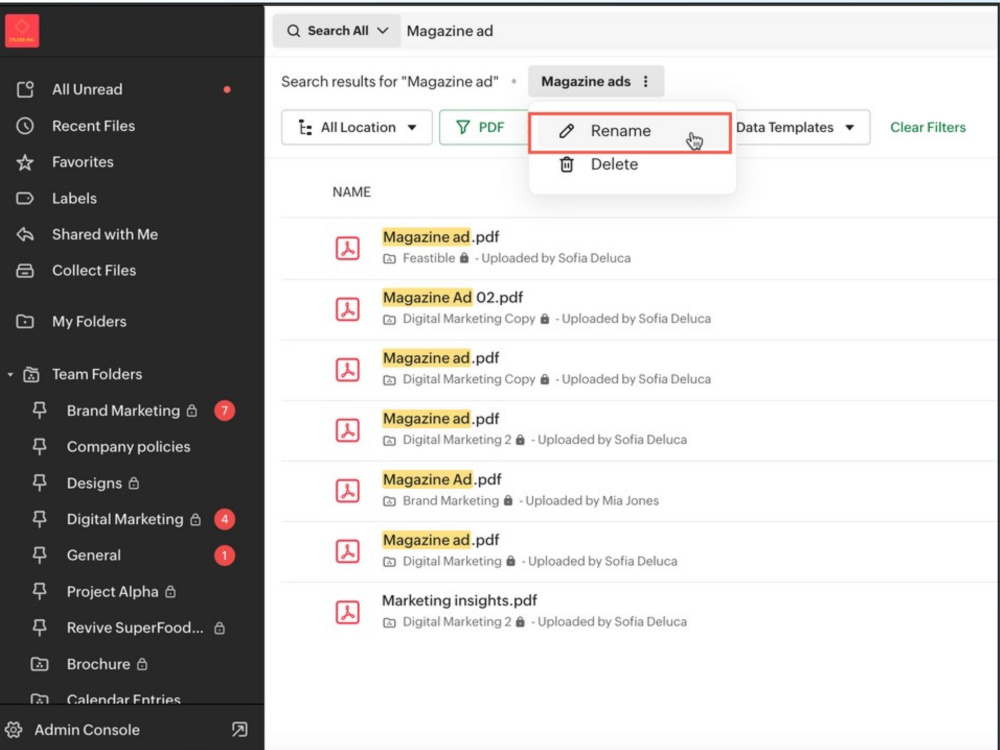The image size is (1000, 750).
Task: Click PDF icon of Mia Jones' Magazine Ad.pdf
Action: (x=348, y=491)
